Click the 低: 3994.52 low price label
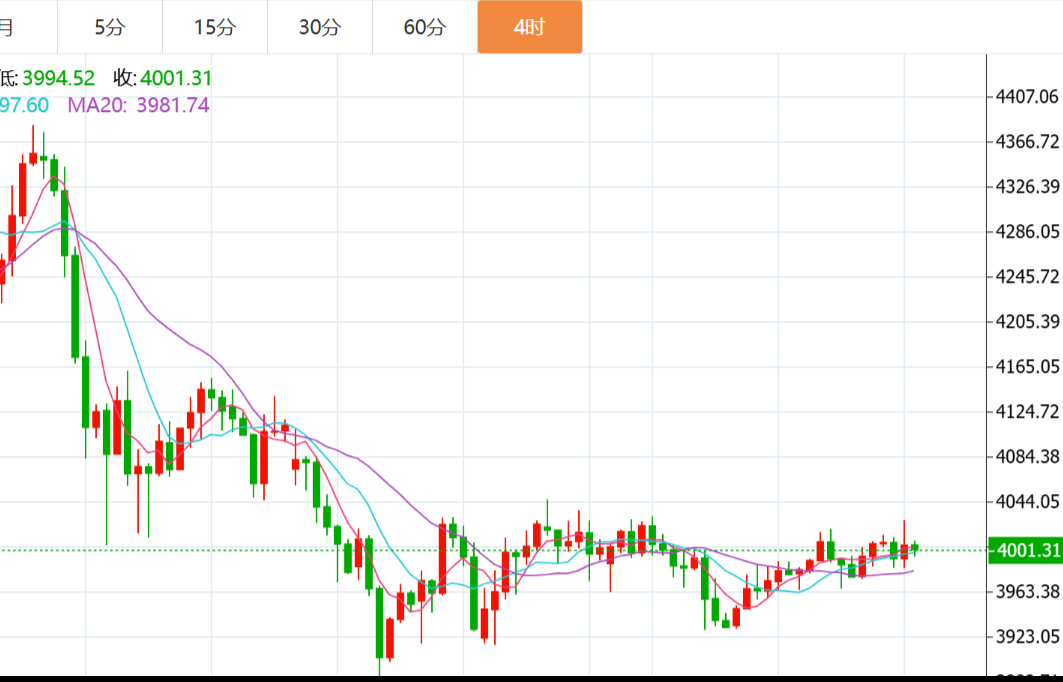The image size is (1063, 682). point(48,78)
